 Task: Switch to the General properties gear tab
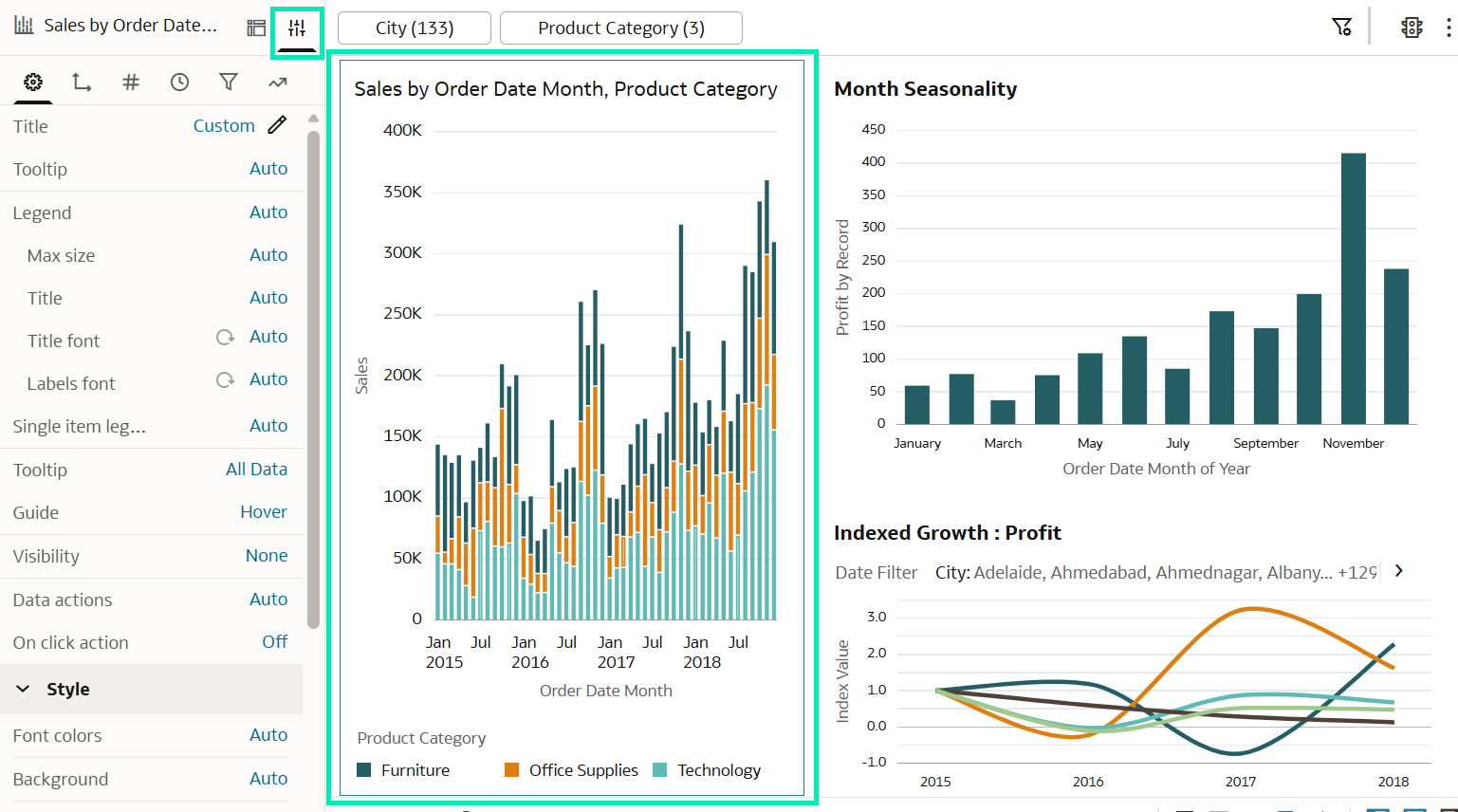pos(33,83)
